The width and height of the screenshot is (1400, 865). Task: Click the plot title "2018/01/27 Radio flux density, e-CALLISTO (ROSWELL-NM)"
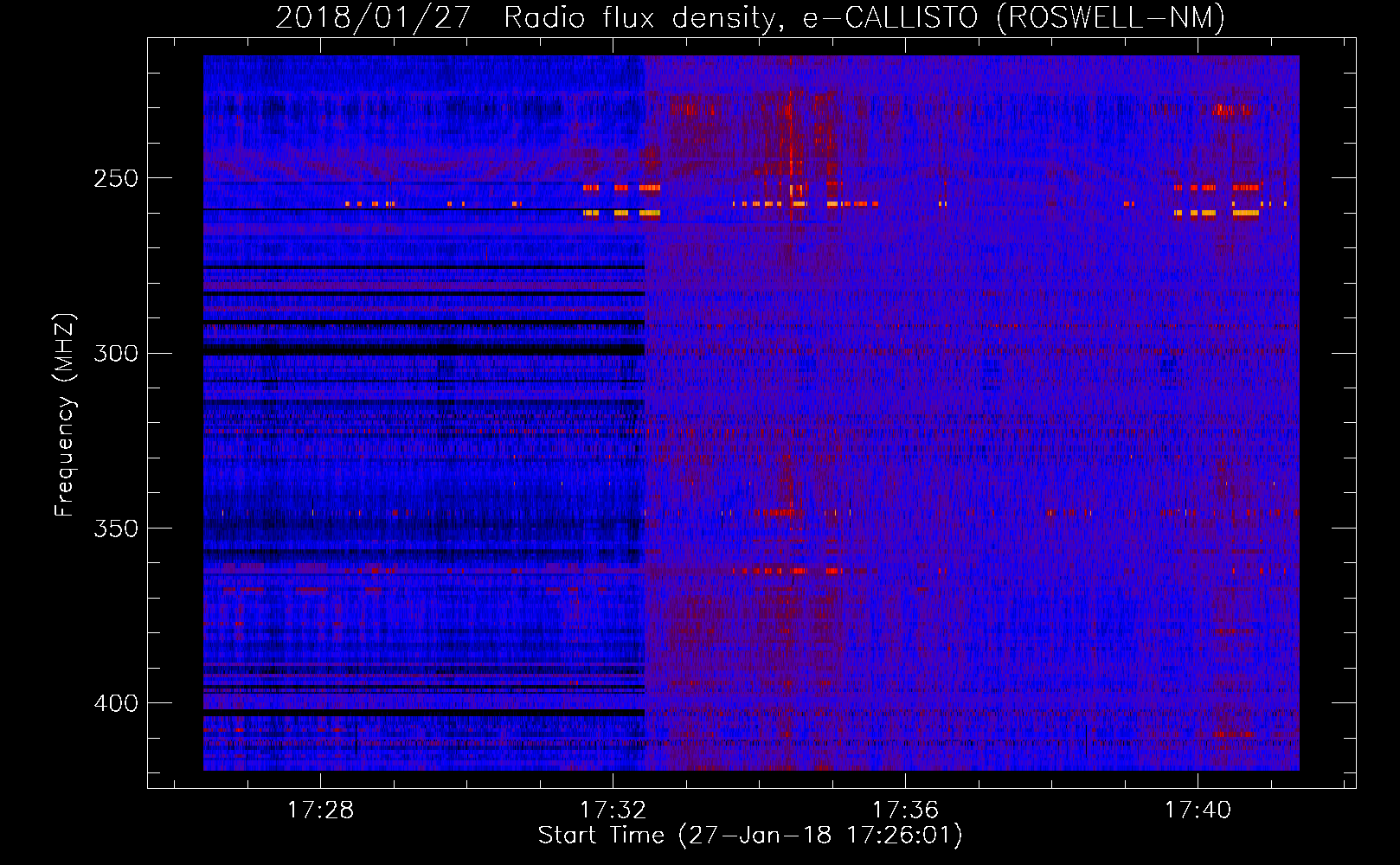[x=750, y=17]
